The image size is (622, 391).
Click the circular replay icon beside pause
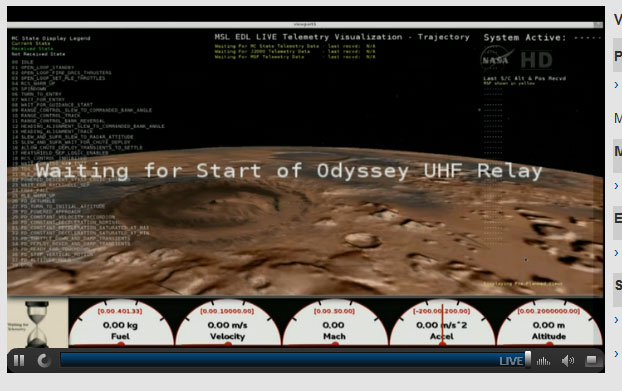point(44,360)
